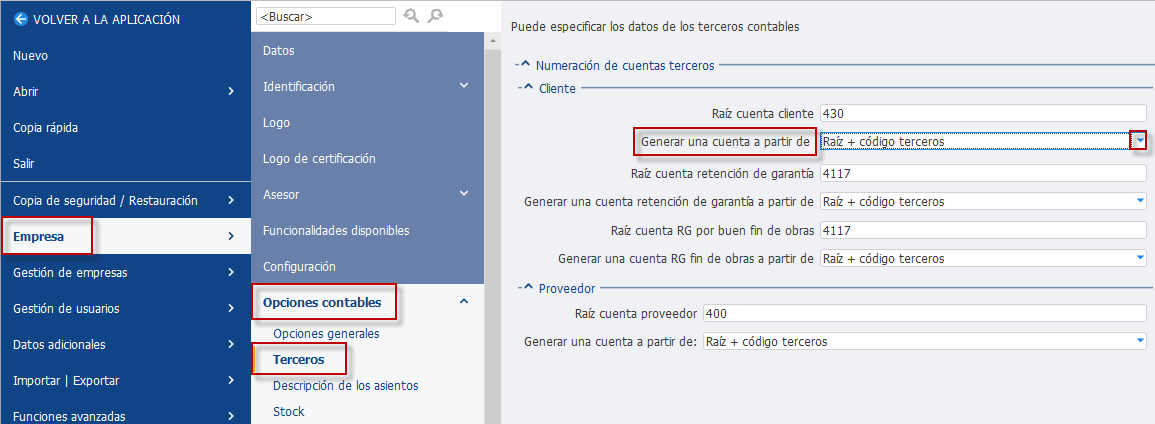This screenshot has width=1155, height=424.
Task: Expand the Identificación menu chevron
Action: (x=464, y=86)
